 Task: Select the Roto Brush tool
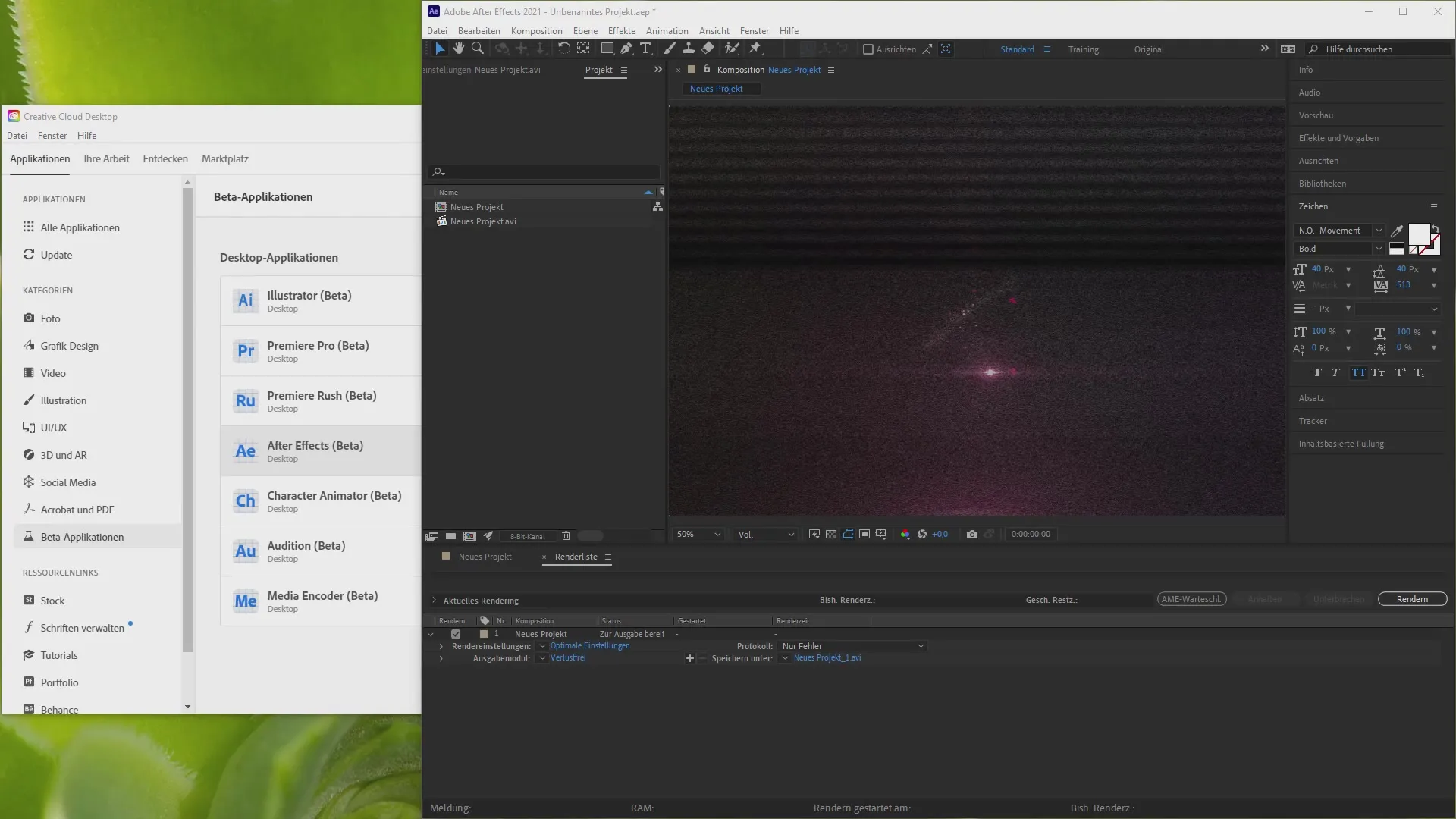(x=732, y=49)
